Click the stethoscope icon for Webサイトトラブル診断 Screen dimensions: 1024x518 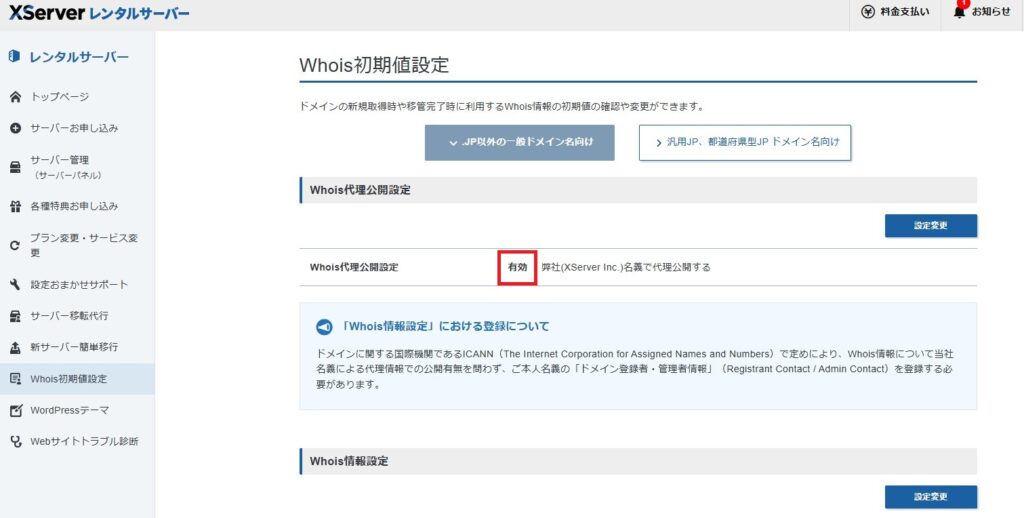(x=15, y=441)
